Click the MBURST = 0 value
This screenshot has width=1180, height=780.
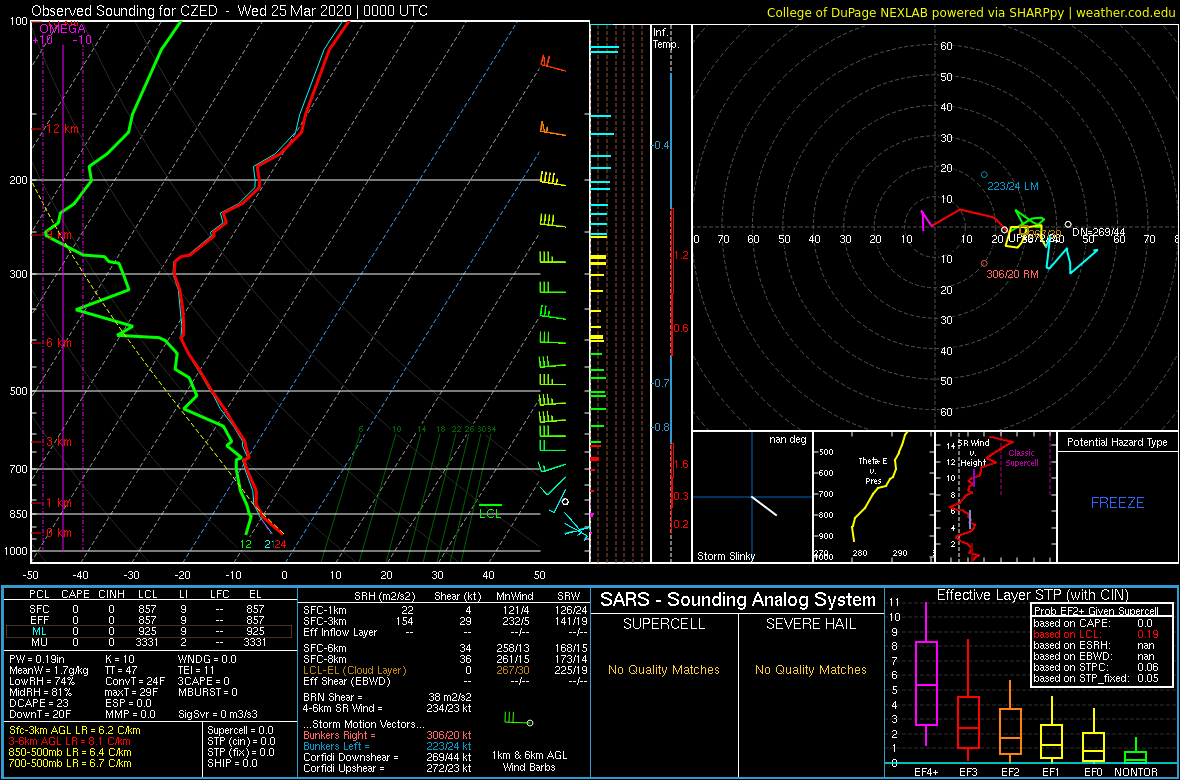208,692
